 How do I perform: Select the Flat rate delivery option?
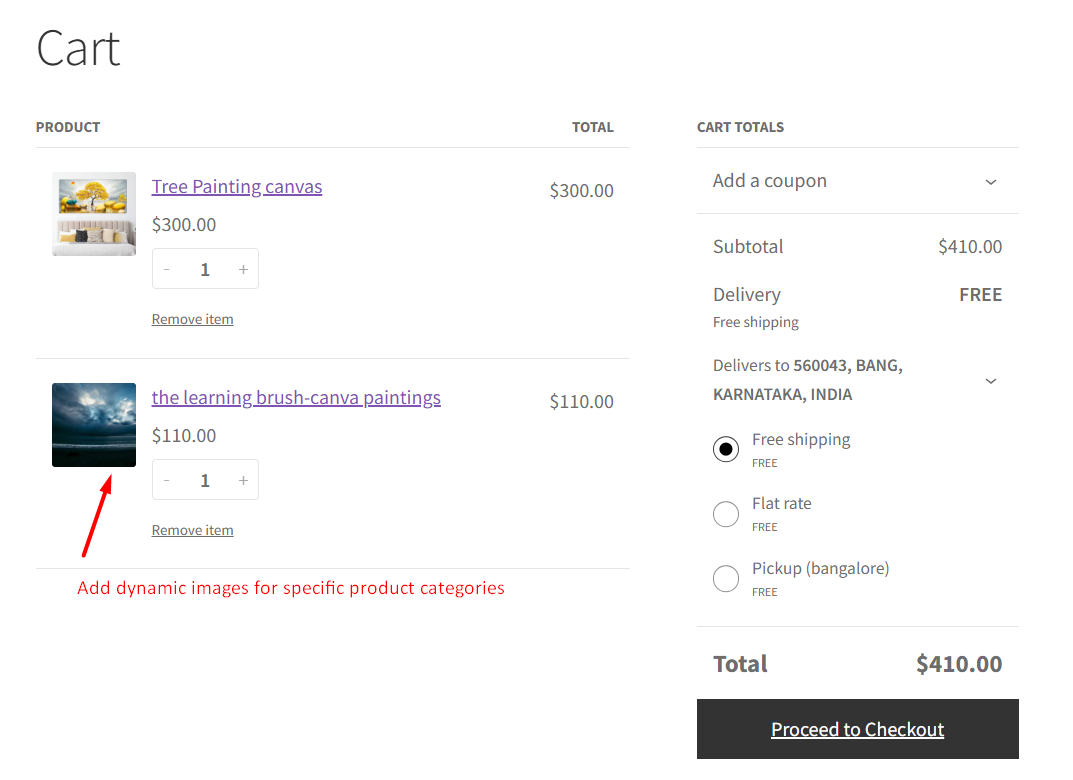point(726,514)
